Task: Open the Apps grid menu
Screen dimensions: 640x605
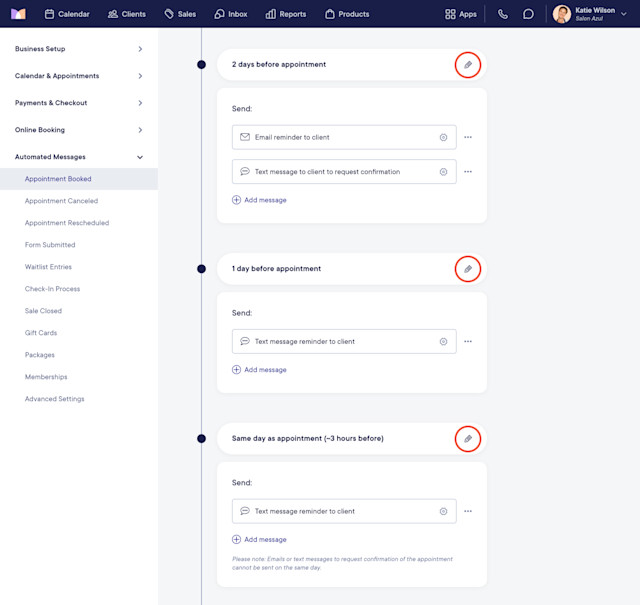Action: coord(461,14)
